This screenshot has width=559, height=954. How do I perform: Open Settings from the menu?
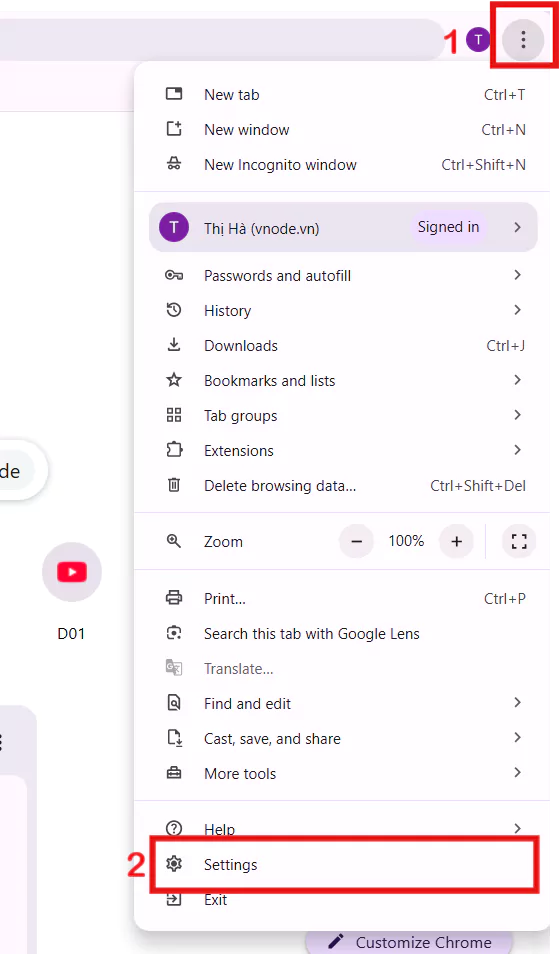343,865
